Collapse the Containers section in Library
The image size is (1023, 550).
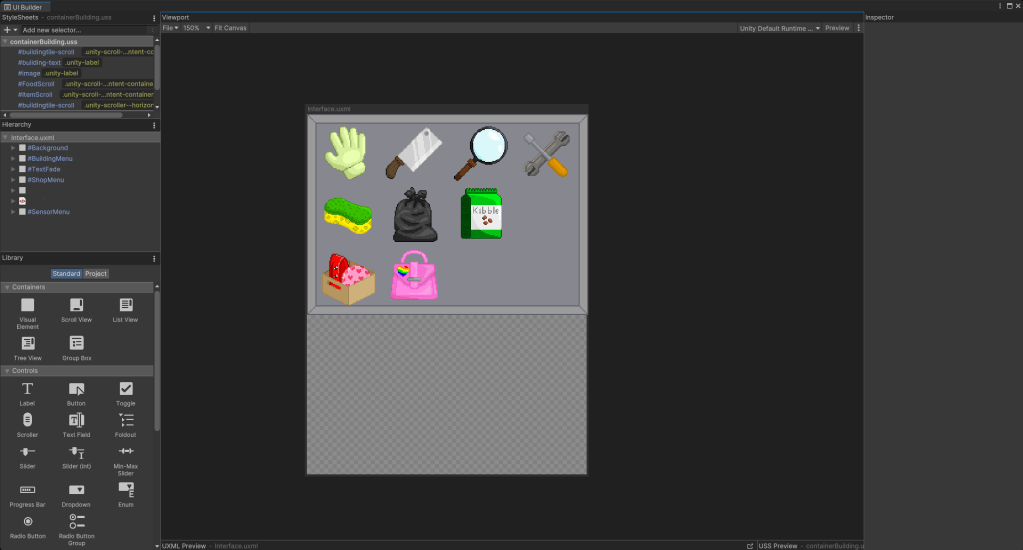(x=7, y=287)
